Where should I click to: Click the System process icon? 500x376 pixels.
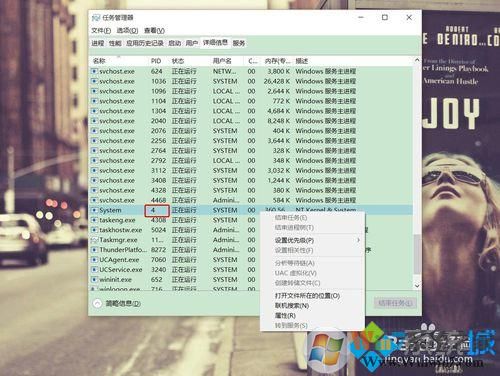pos(95,210)
